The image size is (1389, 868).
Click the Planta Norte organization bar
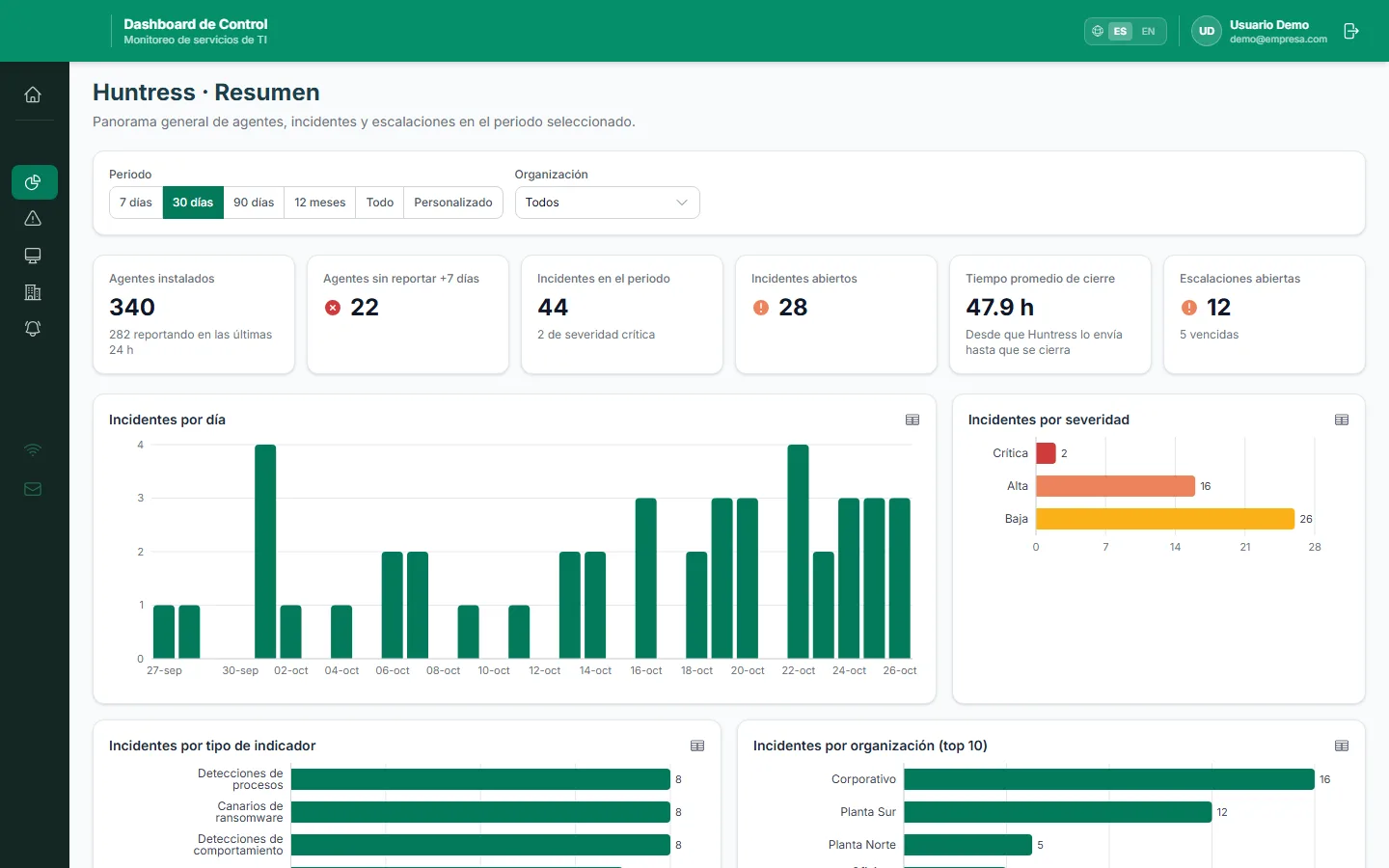[967, 845]
